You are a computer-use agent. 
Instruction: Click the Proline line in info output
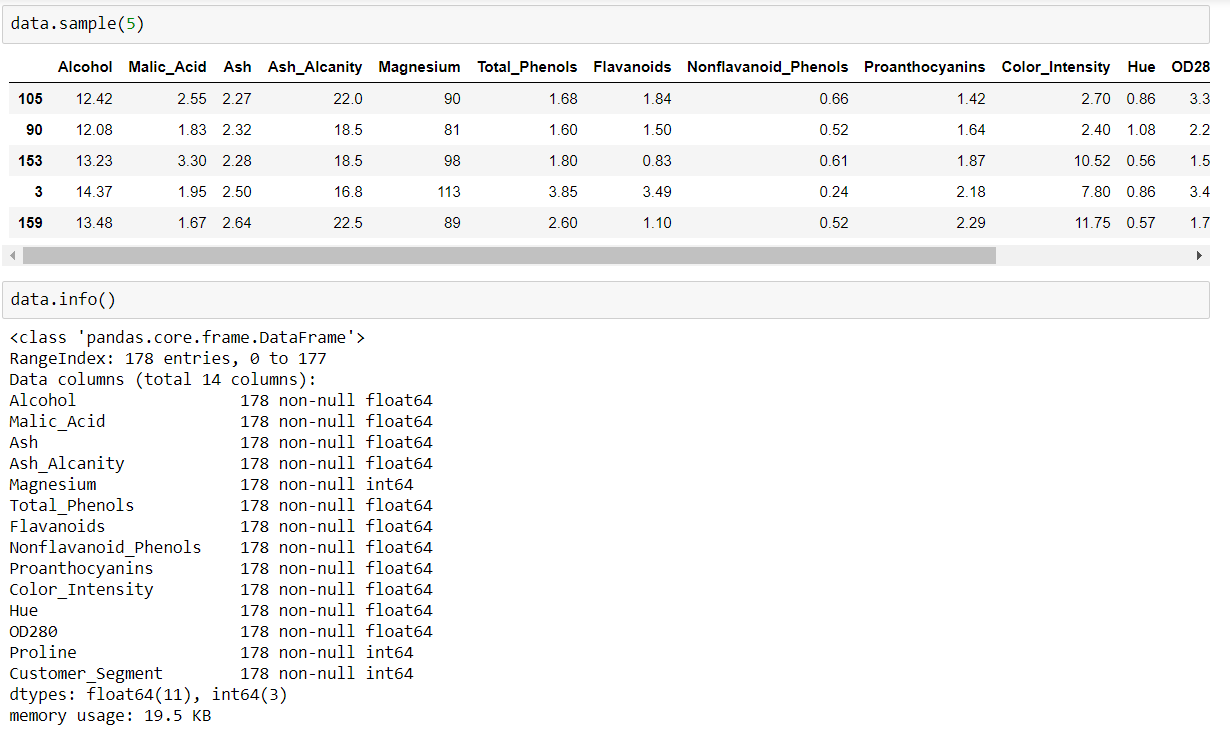click(211, 652)
